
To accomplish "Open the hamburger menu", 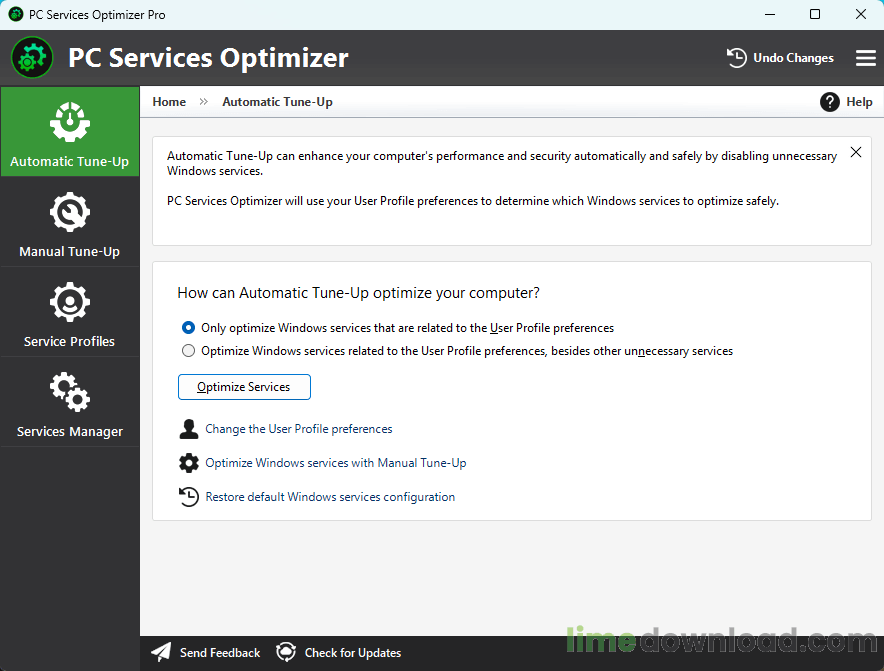I will 865,58.
